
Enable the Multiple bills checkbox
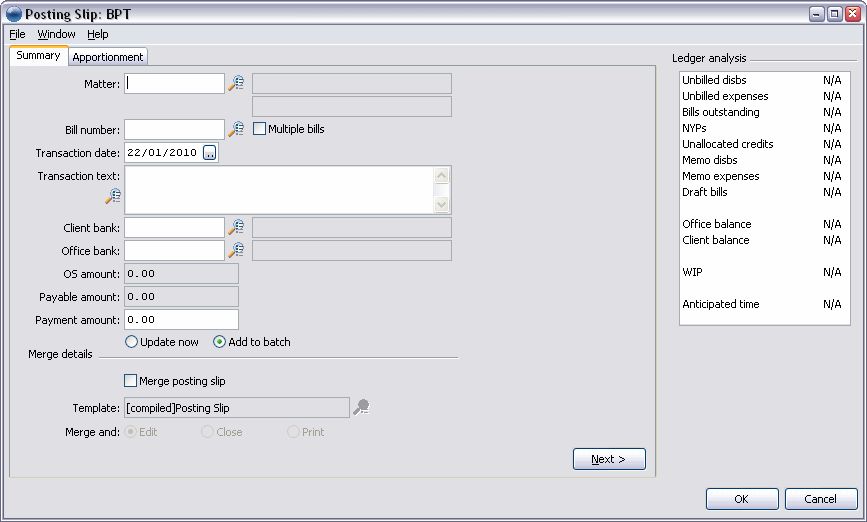[259, 129]
